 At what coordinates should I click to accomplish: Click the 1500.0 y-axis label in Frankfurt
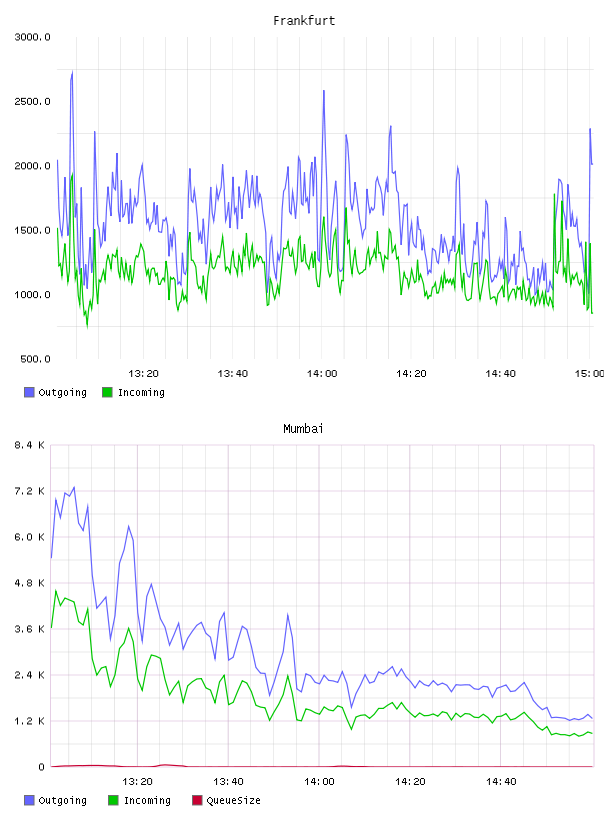pyautogui.click(x=32, y=231)
